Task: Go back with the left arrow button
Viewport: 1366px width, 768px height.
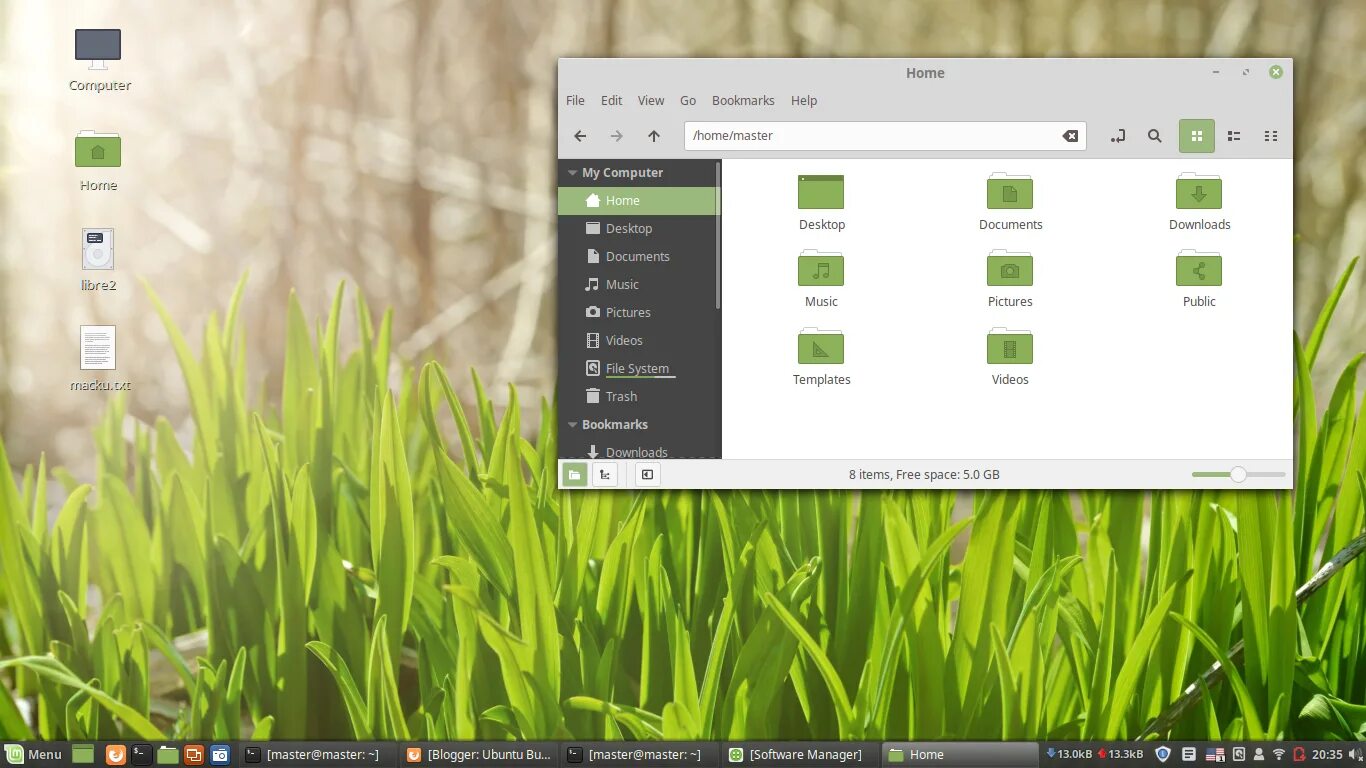Action: tap(580, 136)
